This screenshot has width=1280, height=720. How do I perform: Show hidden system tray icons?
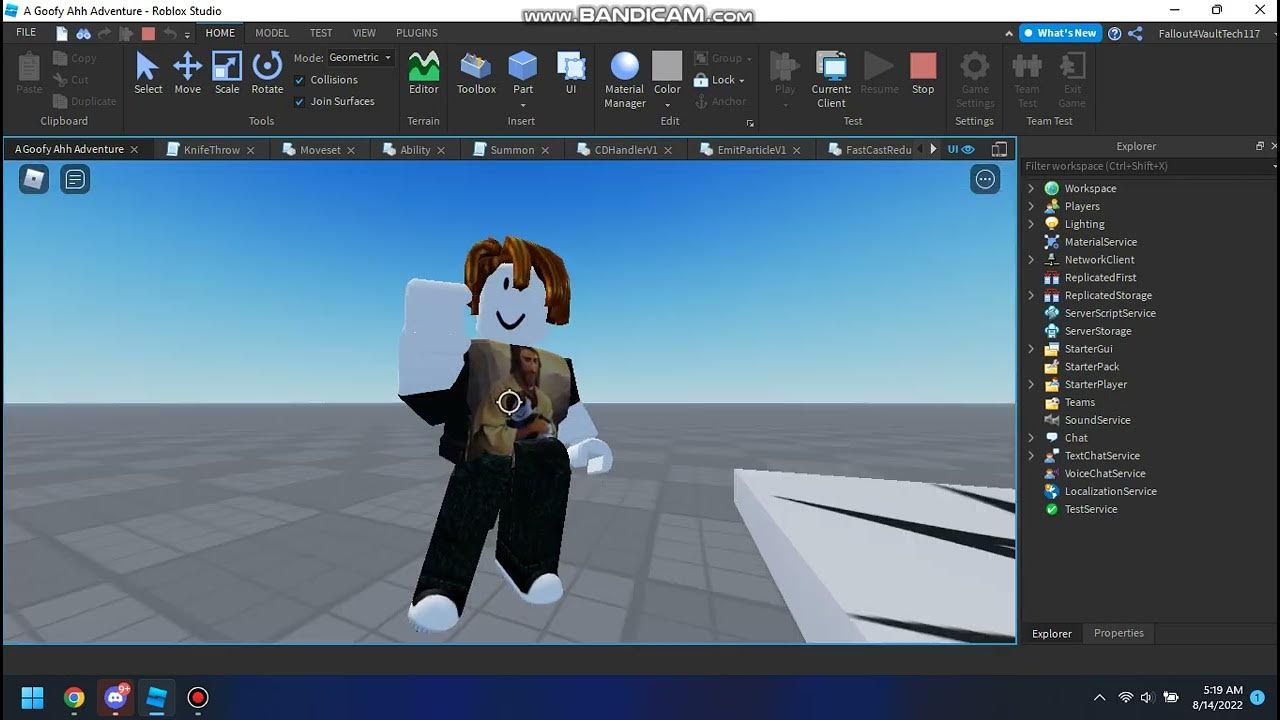[x=1100, y=697]
